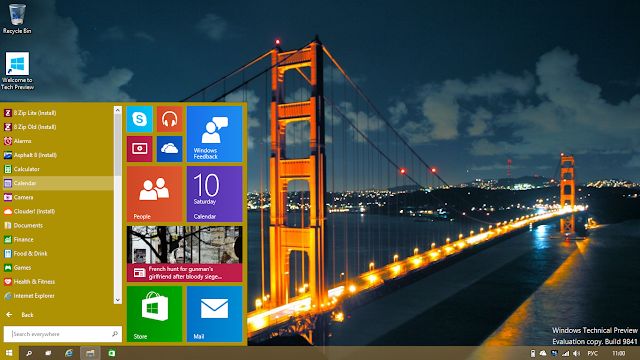Image resolution: width=640 pixels, height=360 pixels.
Task: Open Calculator from the app list
Action: 57,169
